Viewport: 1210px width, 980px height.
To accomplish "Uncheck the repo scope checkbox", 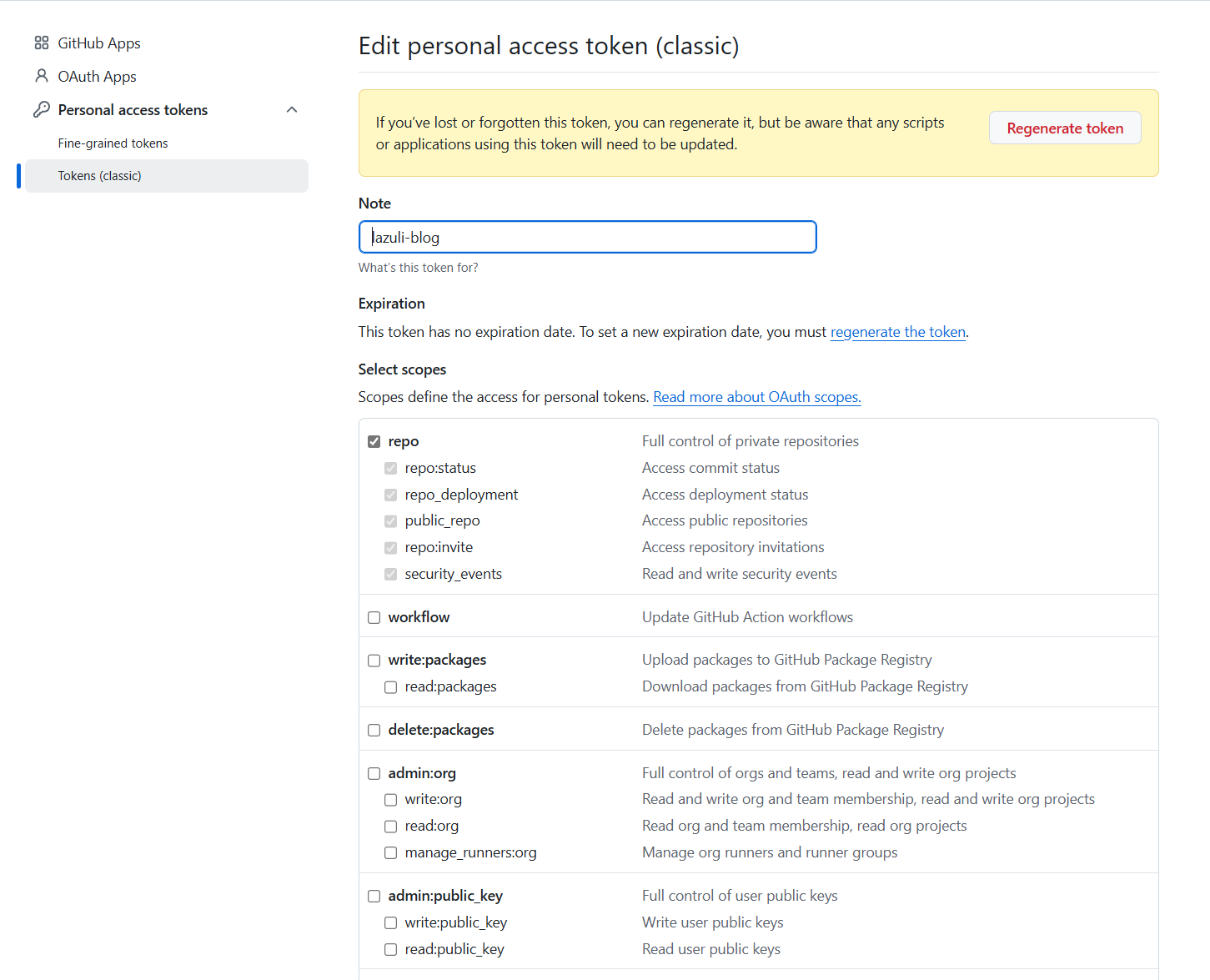I will pyautogui.click(x=374, y=441).
